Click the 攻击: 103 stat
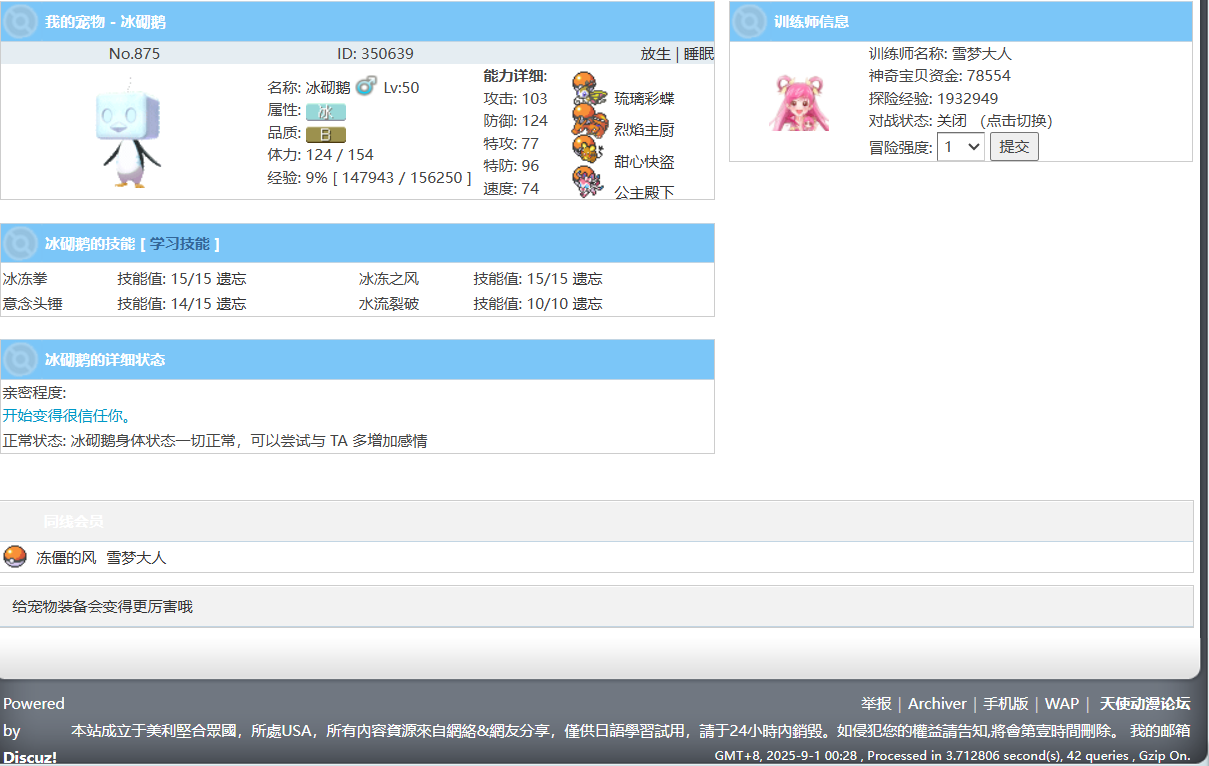 tap(515, 99)
